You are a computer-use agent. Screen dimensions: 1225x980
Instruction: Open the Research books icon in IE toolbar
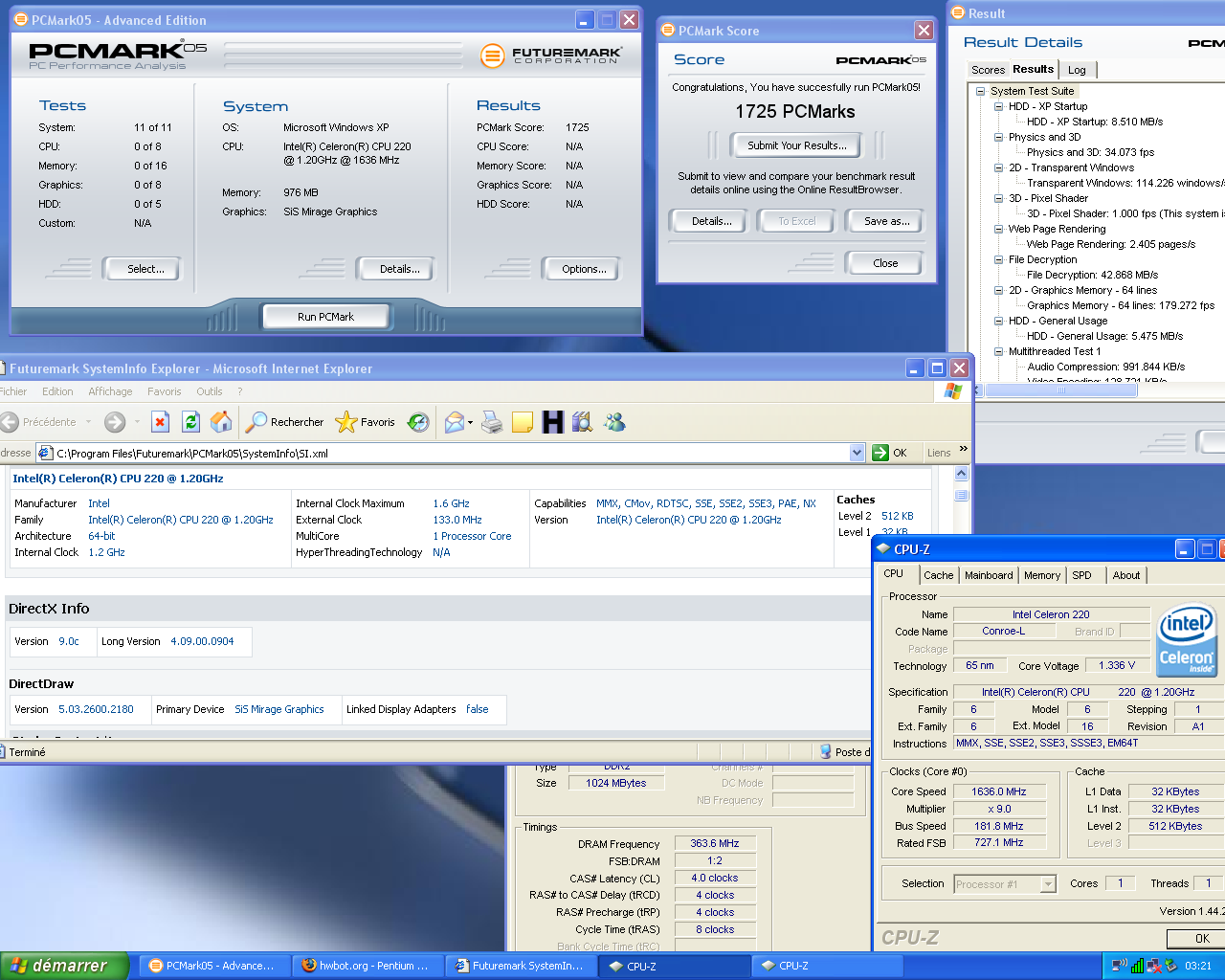pos(582,422)
